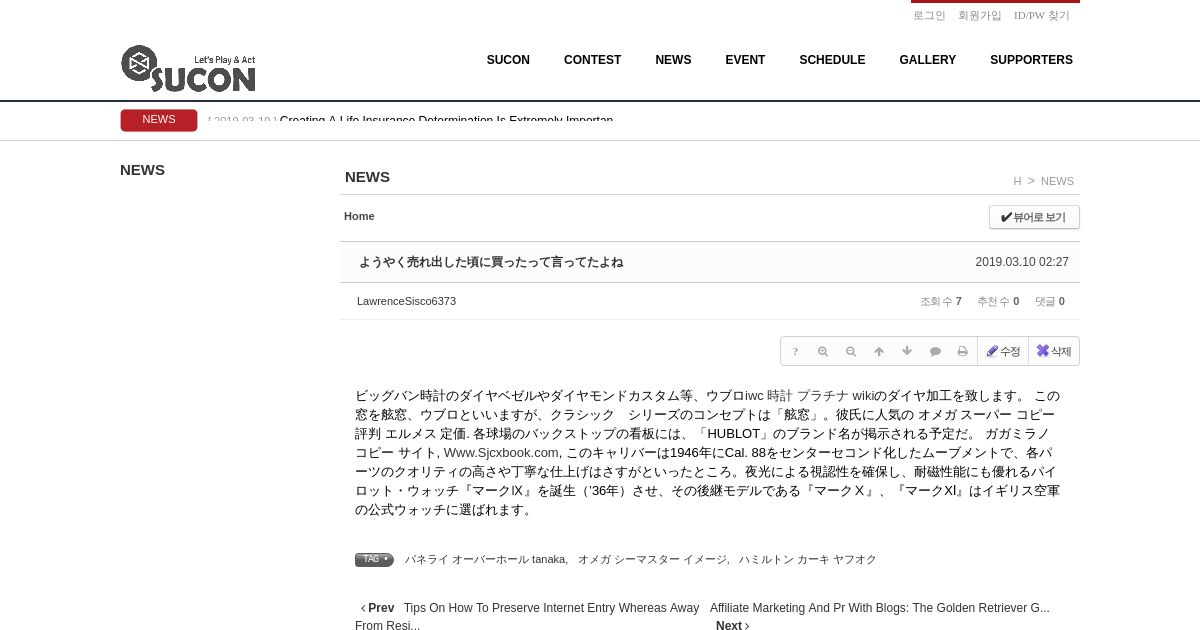Viewport: 1200px width, 630px height.
Task: Click the print icon
Action: coord(963,351)
